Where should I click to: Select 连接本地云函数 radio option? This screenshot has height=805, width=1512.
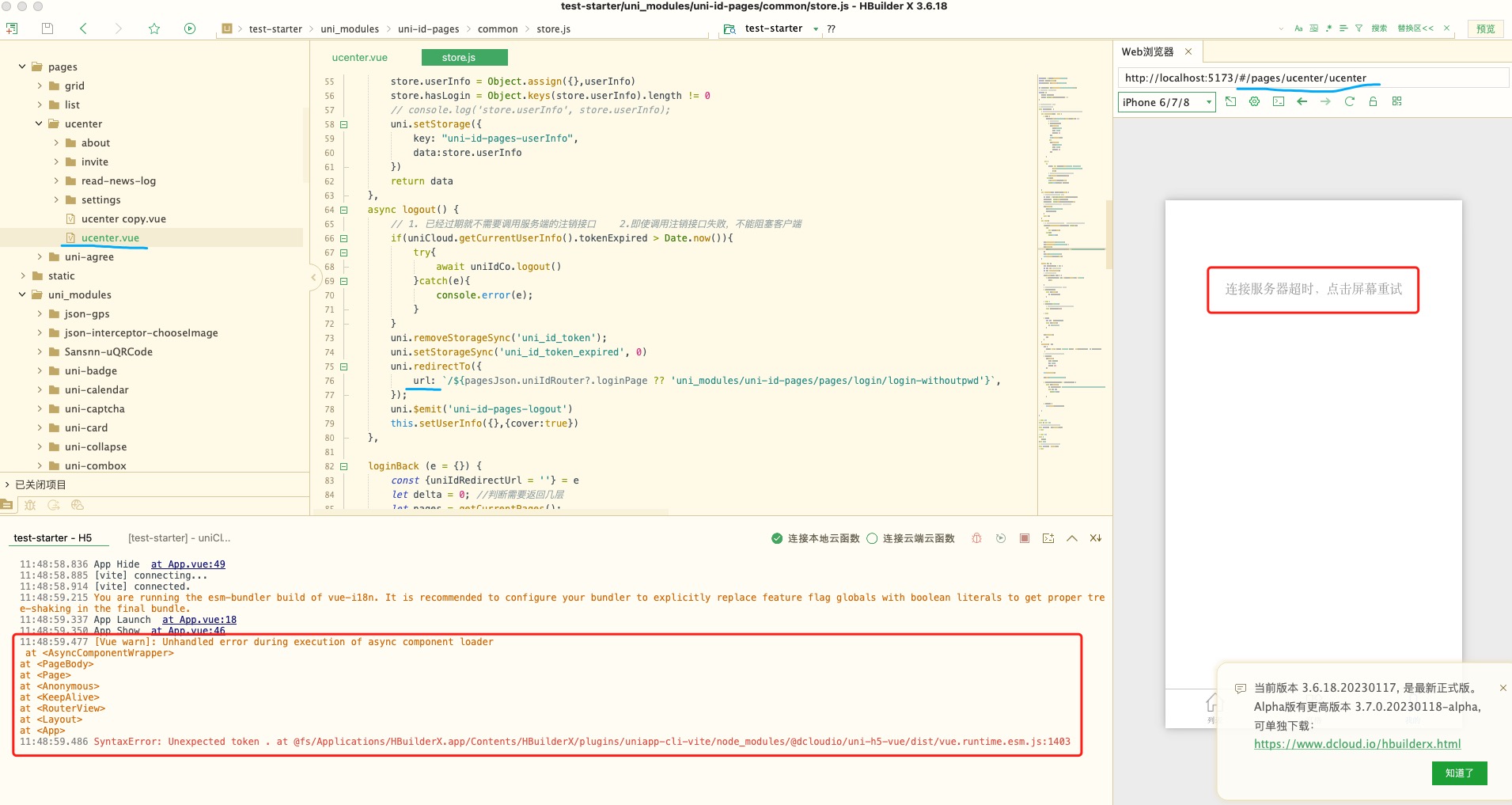coord(777,538)
